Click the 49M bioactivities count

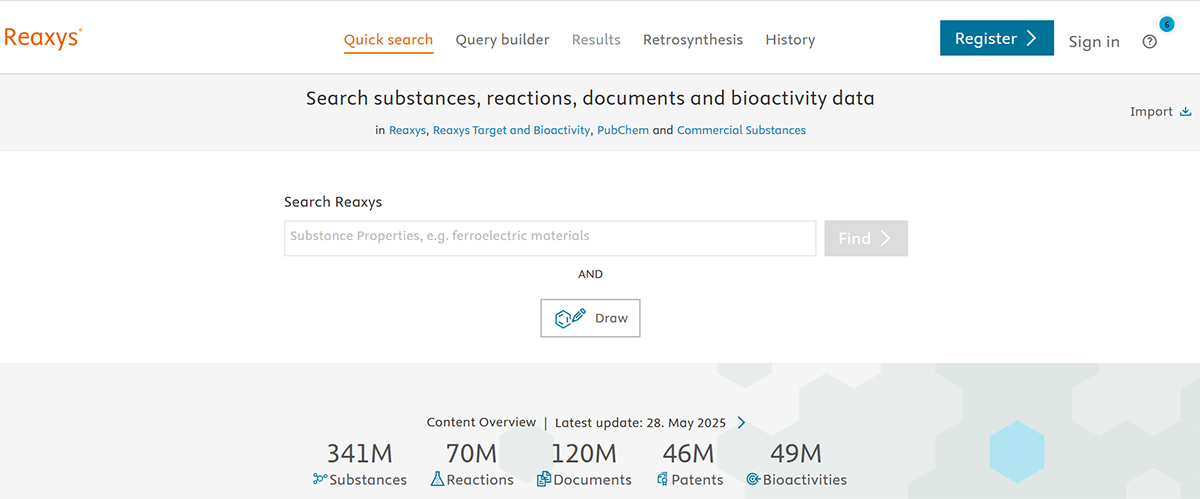(796, 453)
